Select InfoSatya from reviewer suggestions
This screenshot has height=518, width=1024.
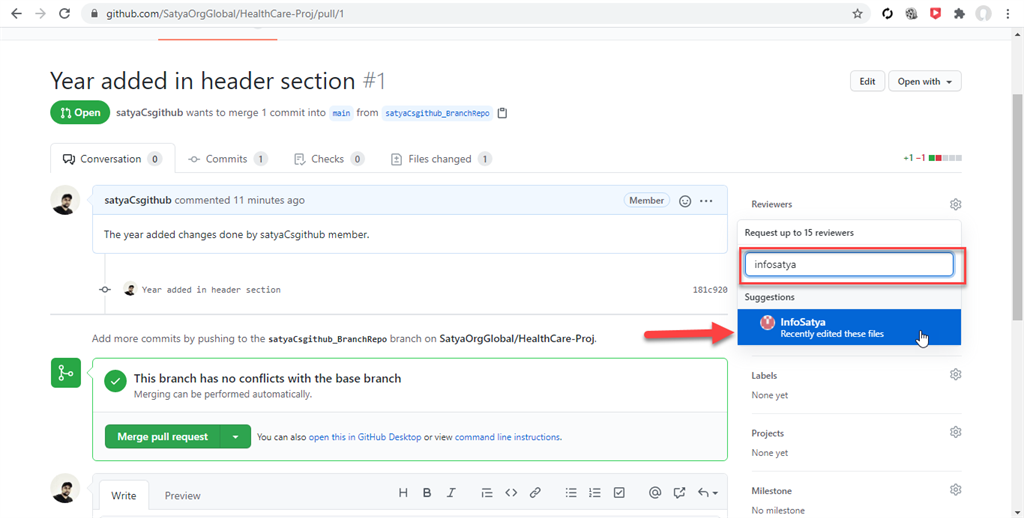tap(849, 327)
